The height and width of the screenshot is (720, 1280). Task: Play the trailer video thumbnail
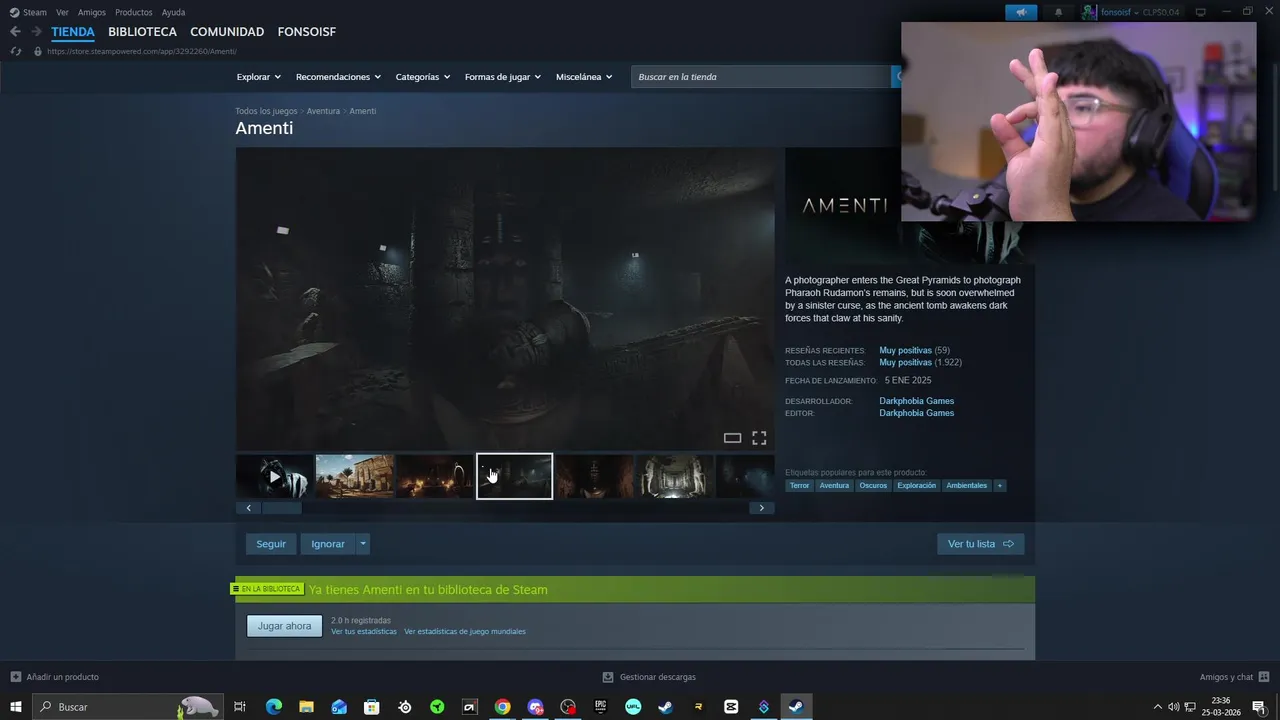click(x=275, y=477)
